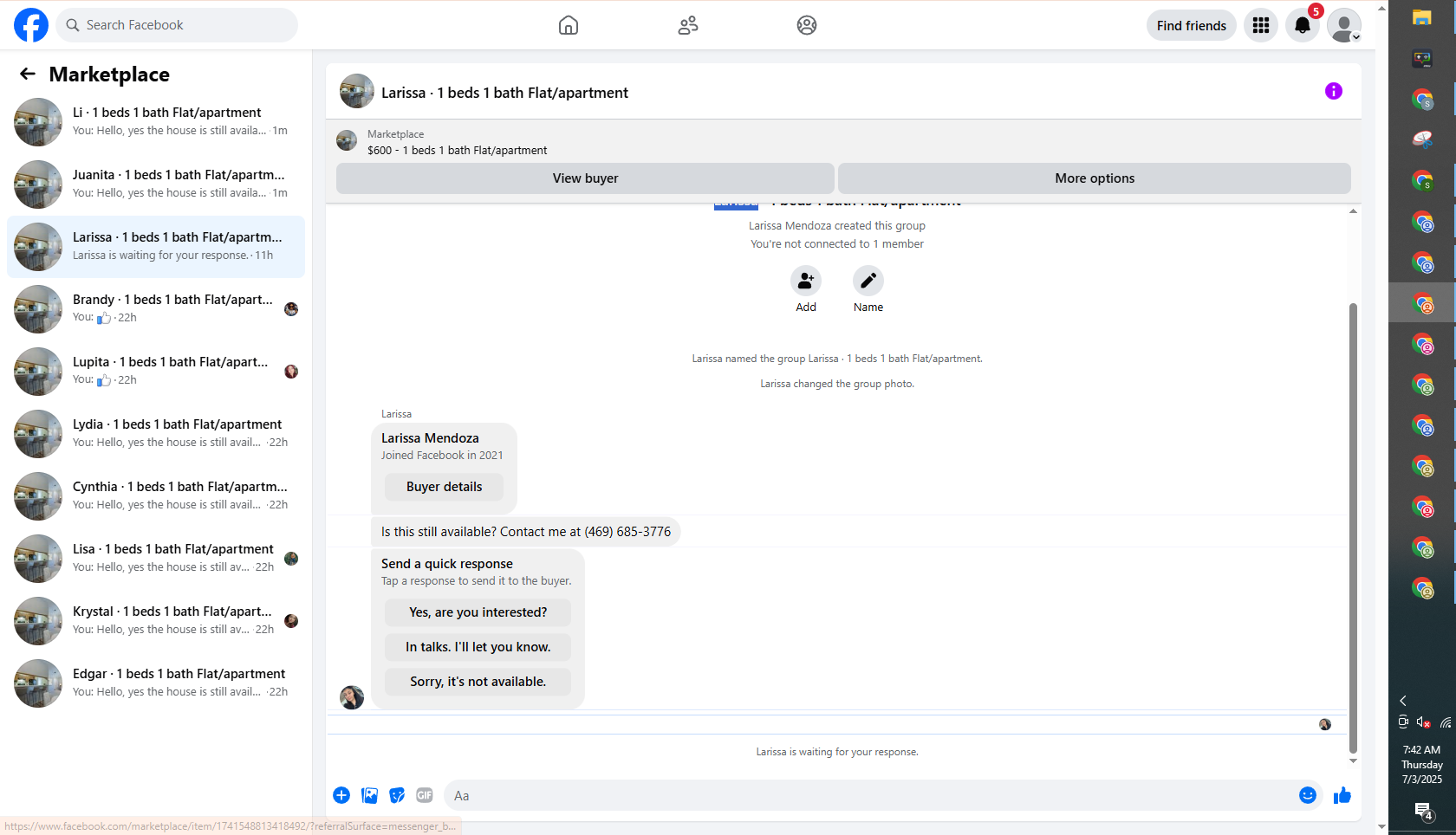Viewport: 1456px width, 835px height.
Task: Attach a photo using the image icon
Action: [369, 795]
